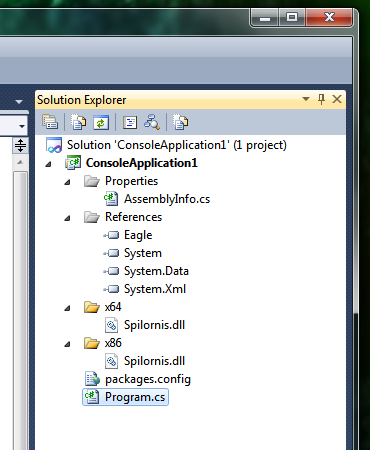Collapse the x86 folder node
Screen dimensions: 370x450
click(68, 344)
